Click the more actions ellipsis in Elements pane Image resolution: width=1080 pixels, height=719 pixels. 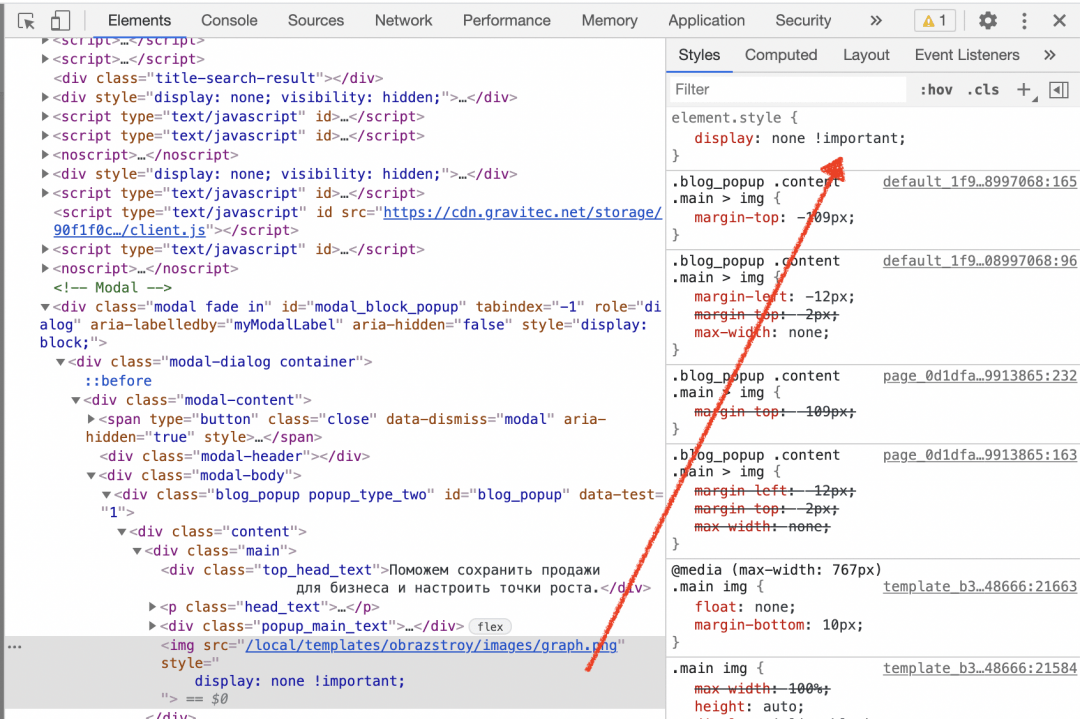click(14, 647)
